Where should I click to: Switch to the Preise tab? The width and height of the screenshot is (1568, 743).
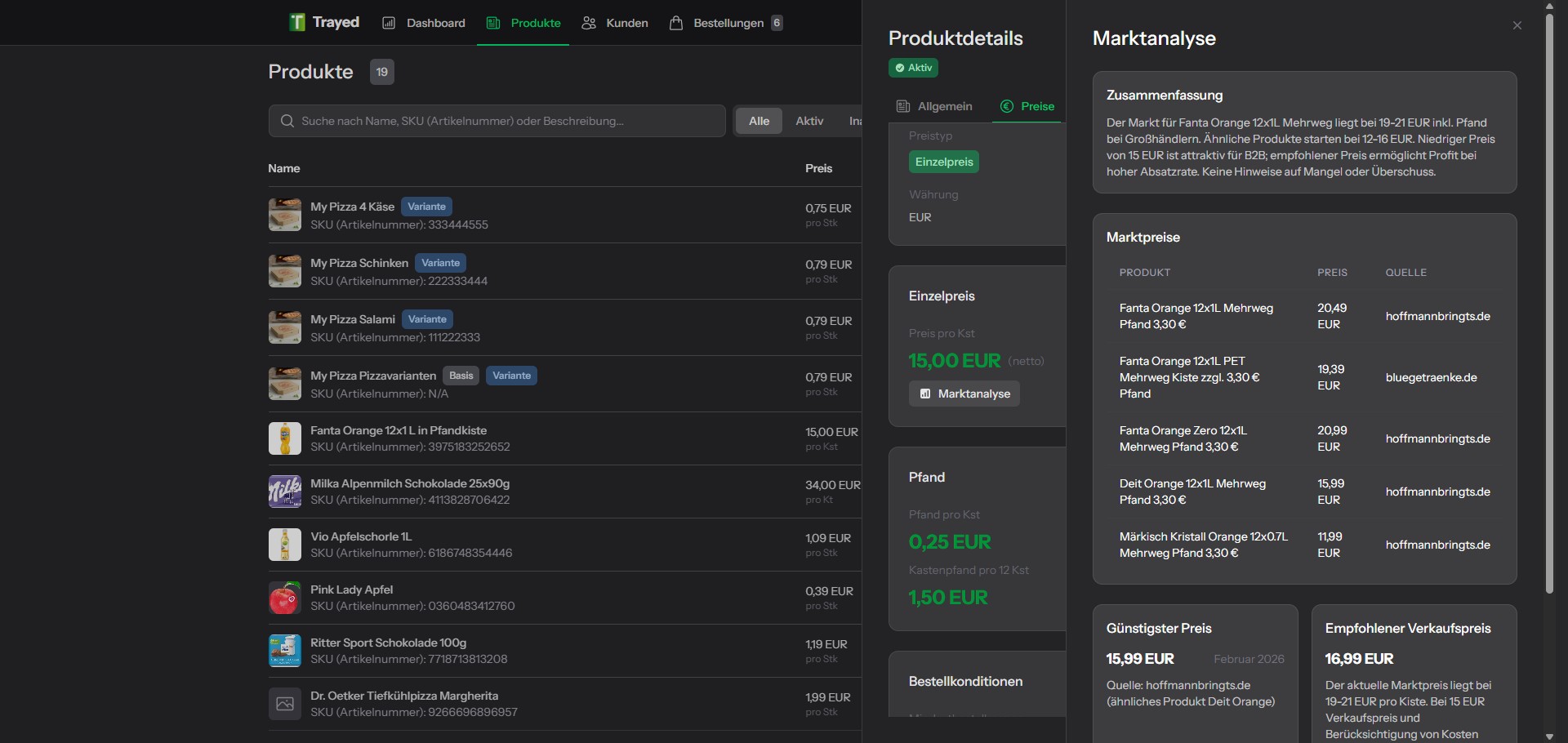click(x=1027, y=106)
